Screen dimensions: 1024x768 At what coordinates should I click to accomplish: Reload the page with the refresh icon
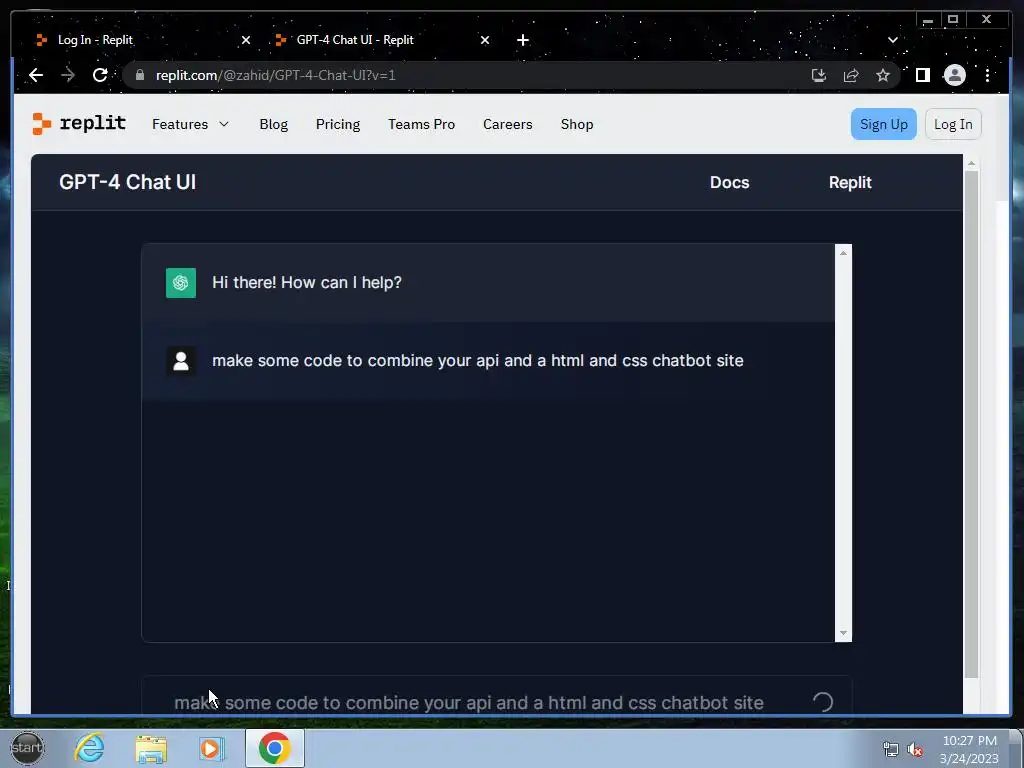pyautogui.click(x=100, y=75)
